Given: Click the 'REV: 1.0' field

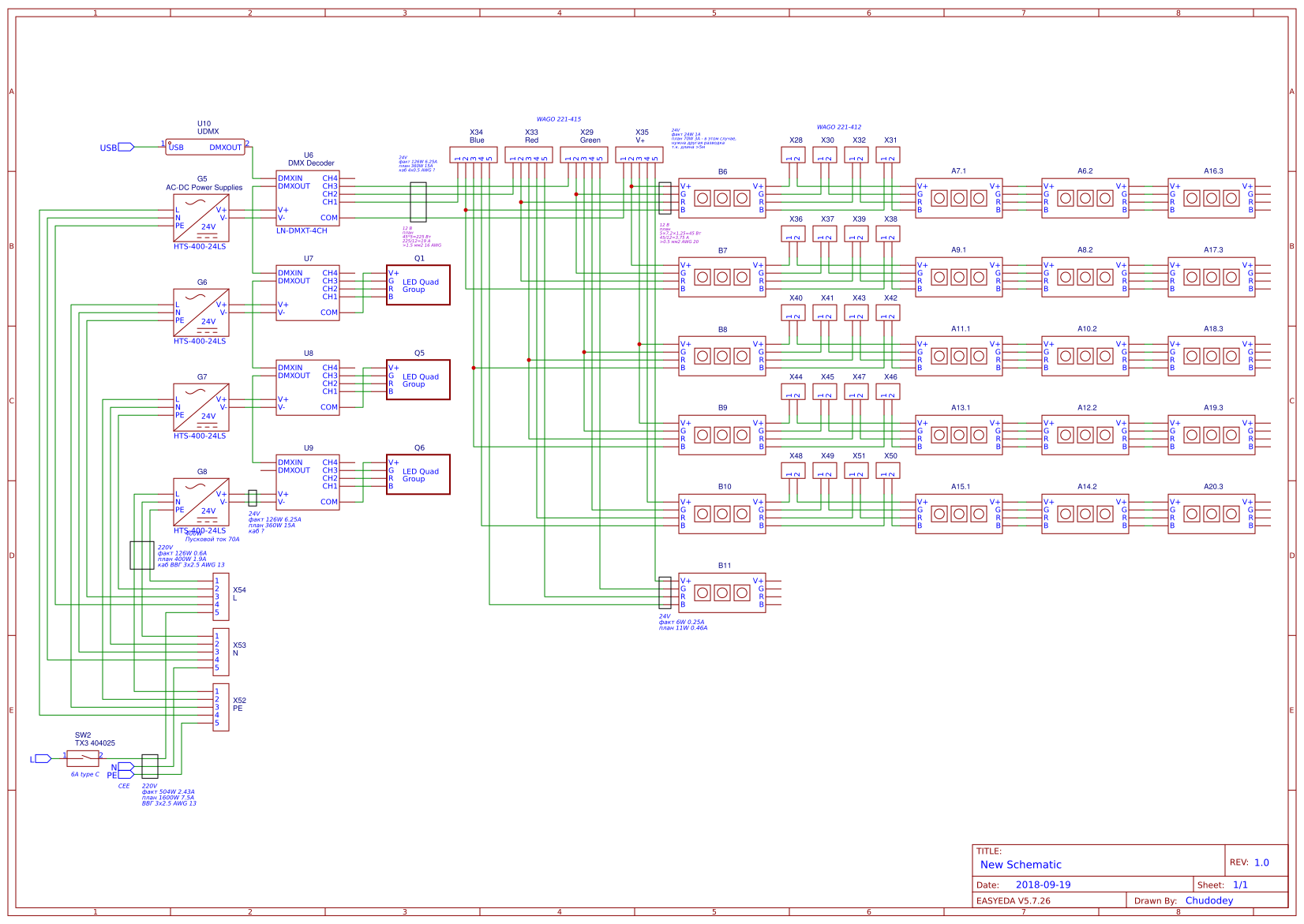Looking at the screenshot, I should tap(1250, 862).
